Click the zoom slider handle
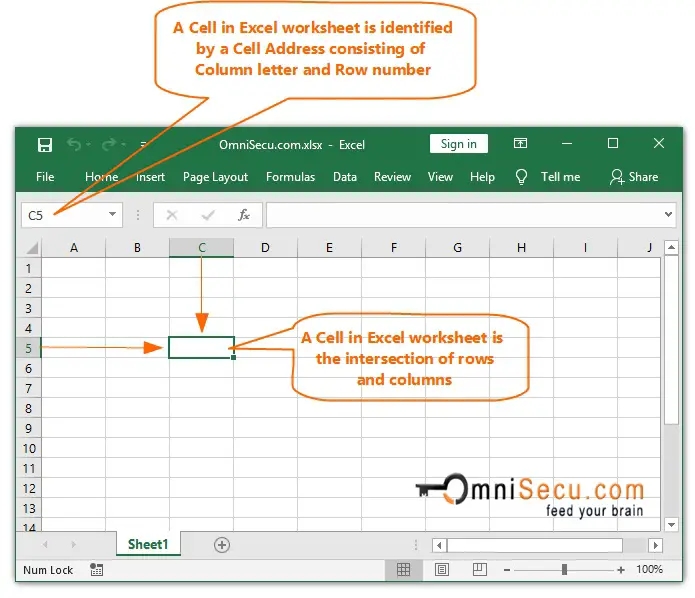Image resolution: width=695 pixels, height=598 pixels. pos(564,569)
